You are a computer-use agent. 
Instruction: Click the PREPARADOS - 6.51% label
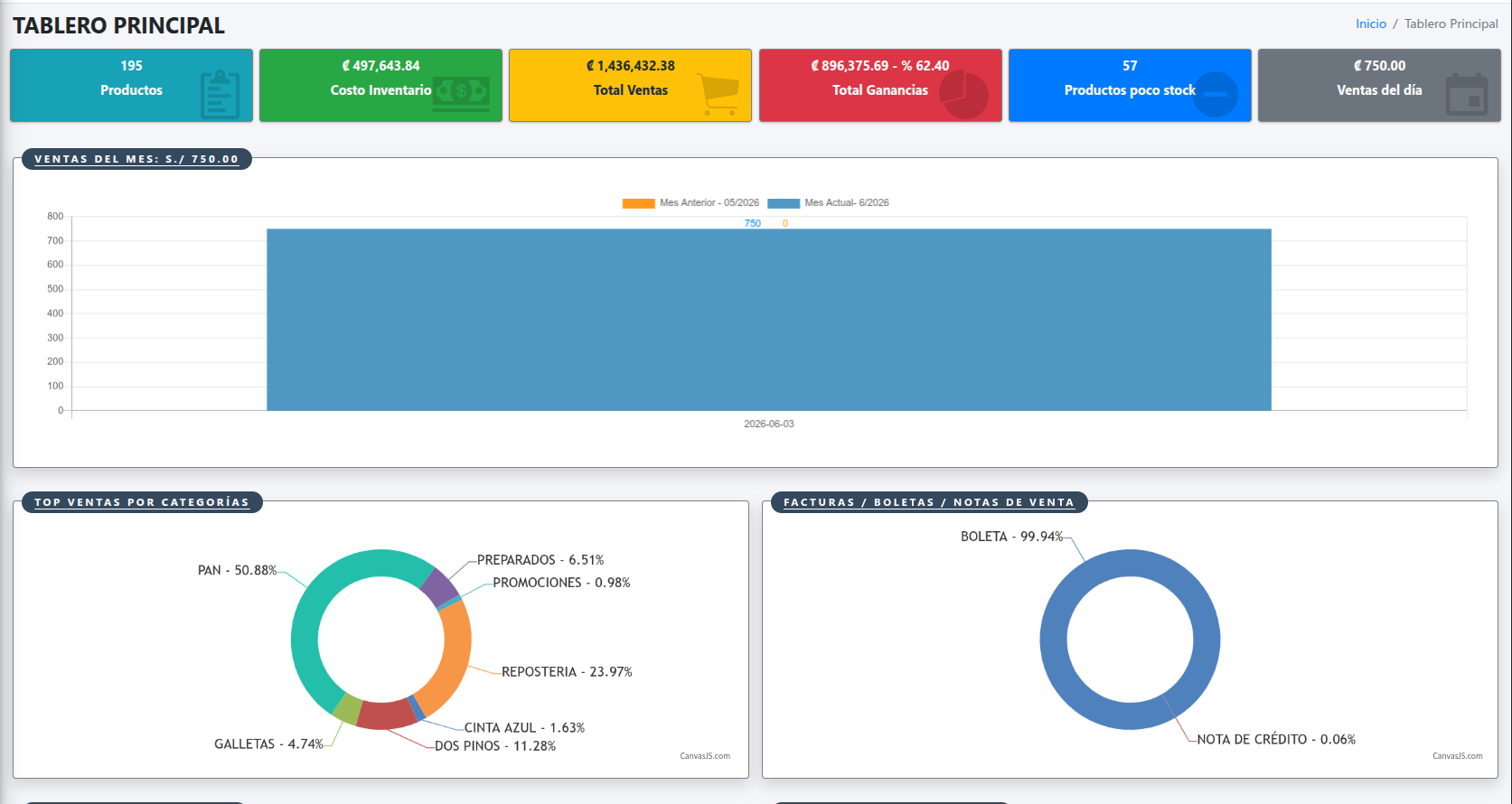pos(540,560)
